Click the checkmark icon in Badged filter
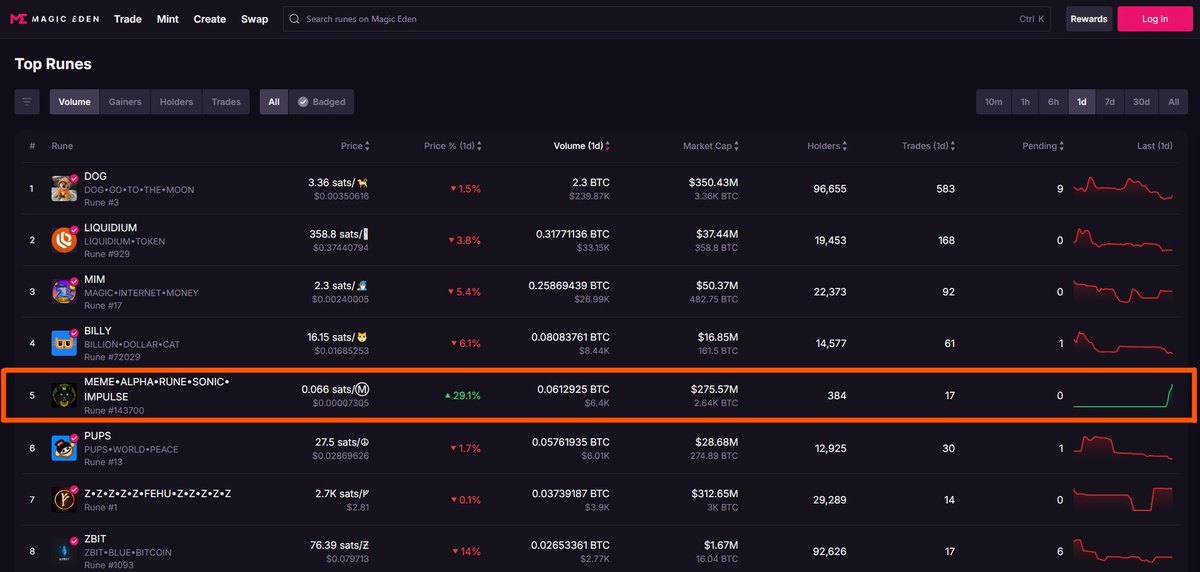The image size is (1200, 572). 303,102
